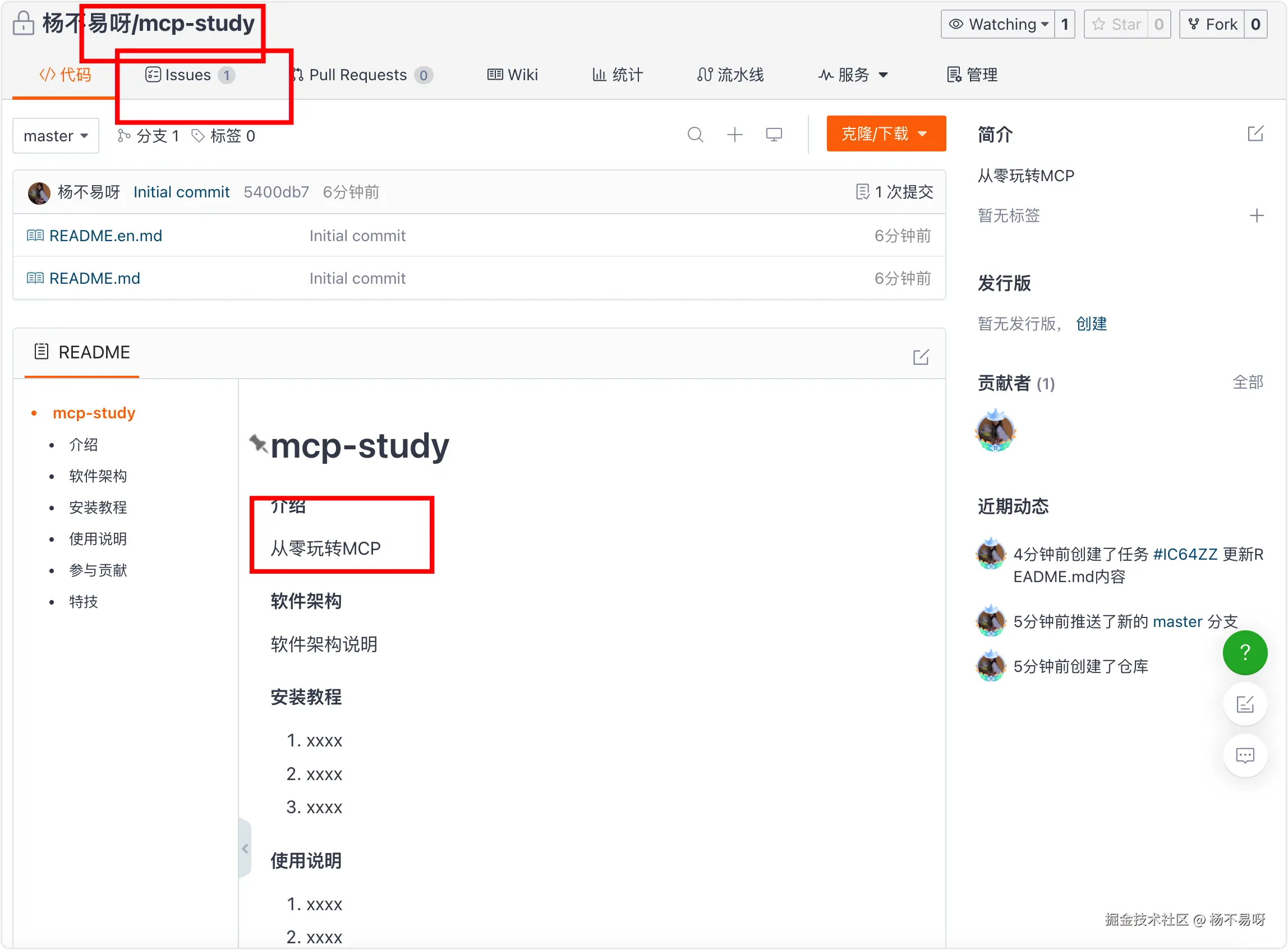Open the README.en.md file

click(106, 236)
